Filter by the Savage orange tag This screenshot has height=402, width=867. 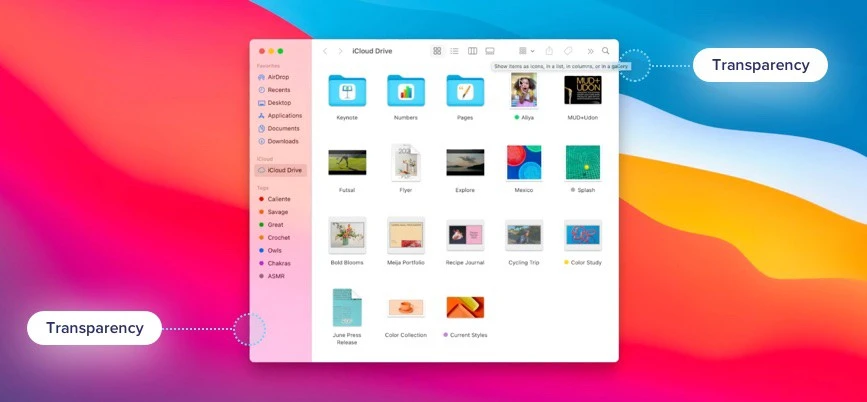click(x=280, y=212)
